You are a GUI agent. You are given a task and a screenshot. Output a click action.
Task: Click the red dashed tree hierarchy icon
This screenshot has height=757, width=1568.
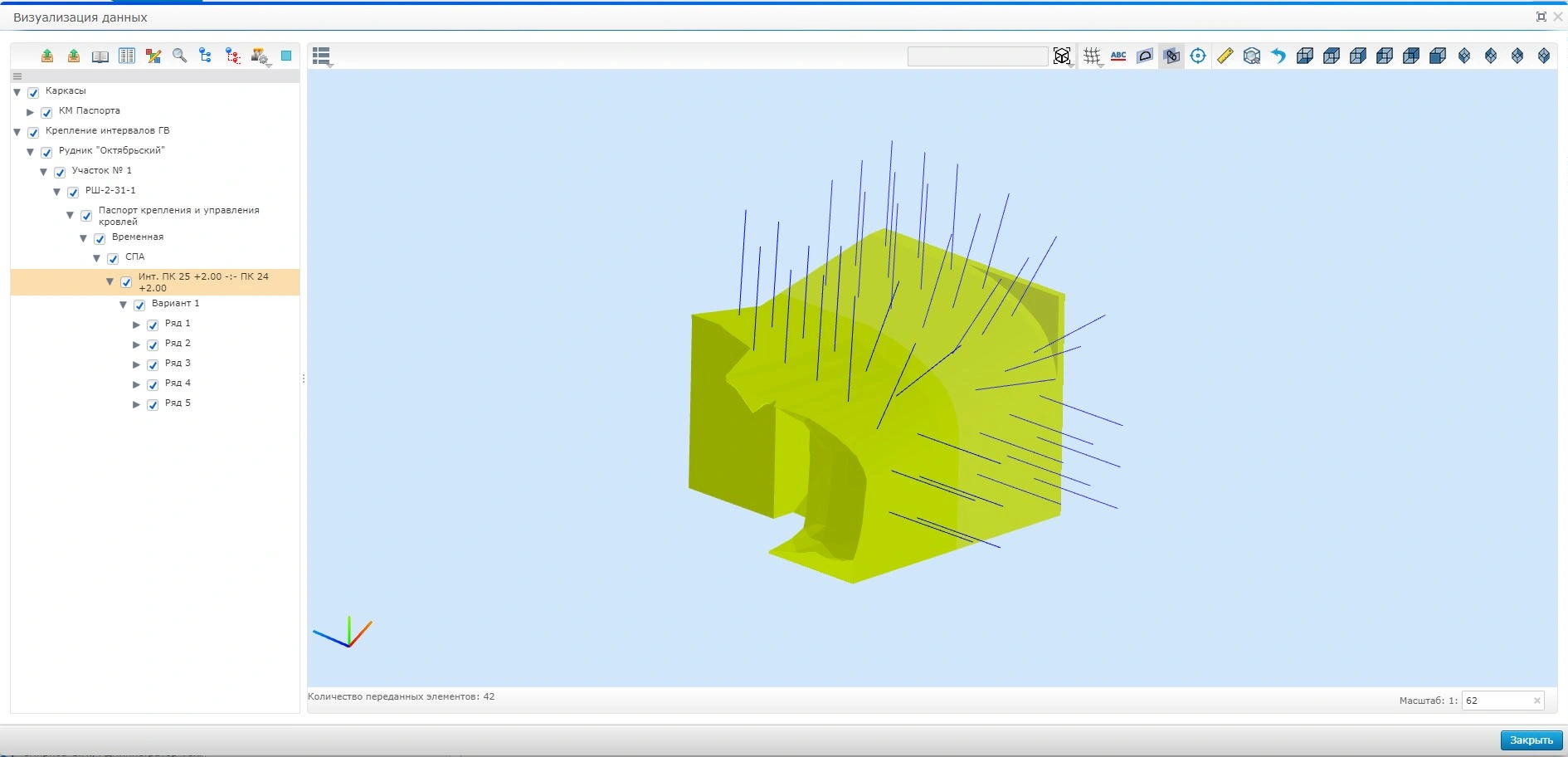[233, 56]
